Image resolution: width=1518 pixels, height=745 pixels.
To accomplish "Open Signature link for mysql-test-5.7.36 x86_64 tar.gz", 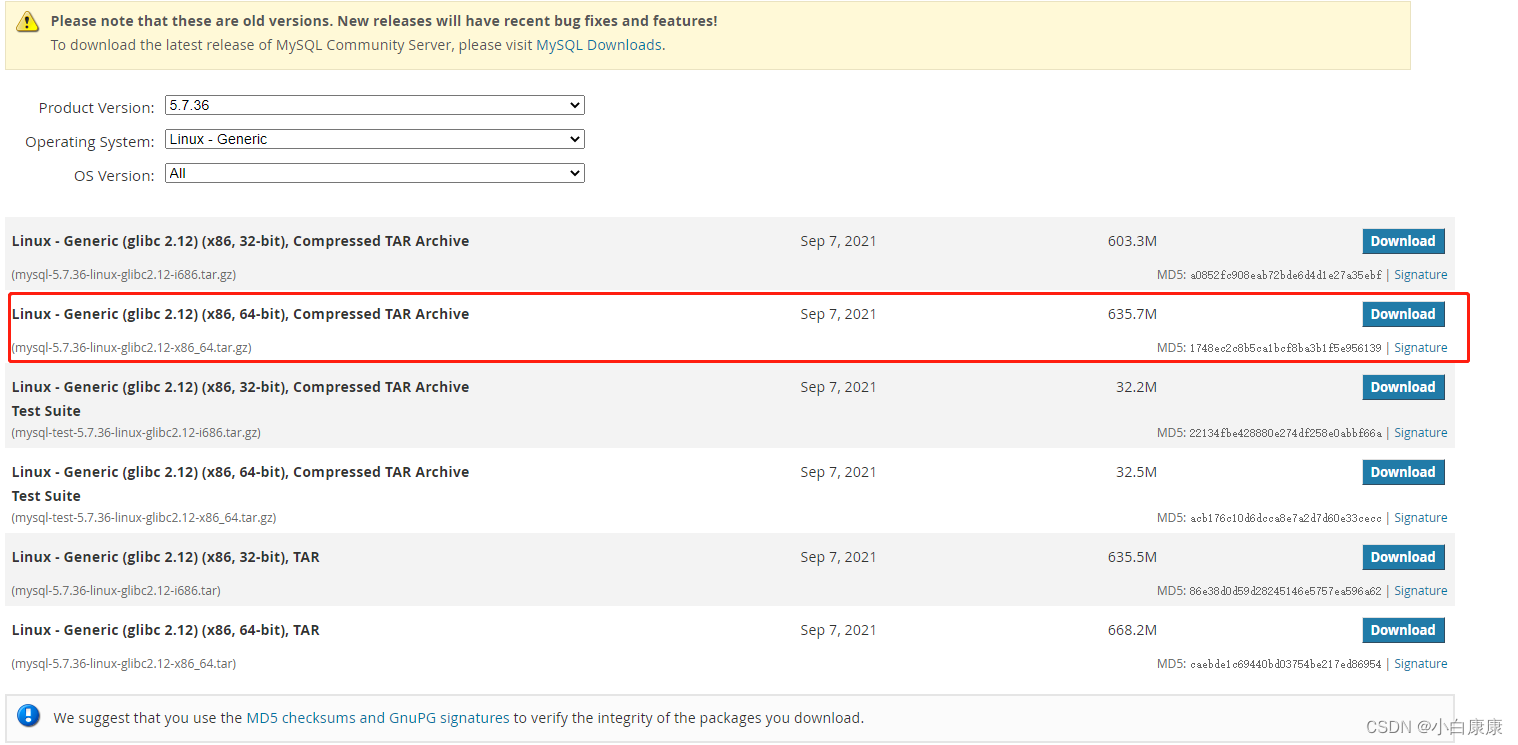I will pos(1421,518).
